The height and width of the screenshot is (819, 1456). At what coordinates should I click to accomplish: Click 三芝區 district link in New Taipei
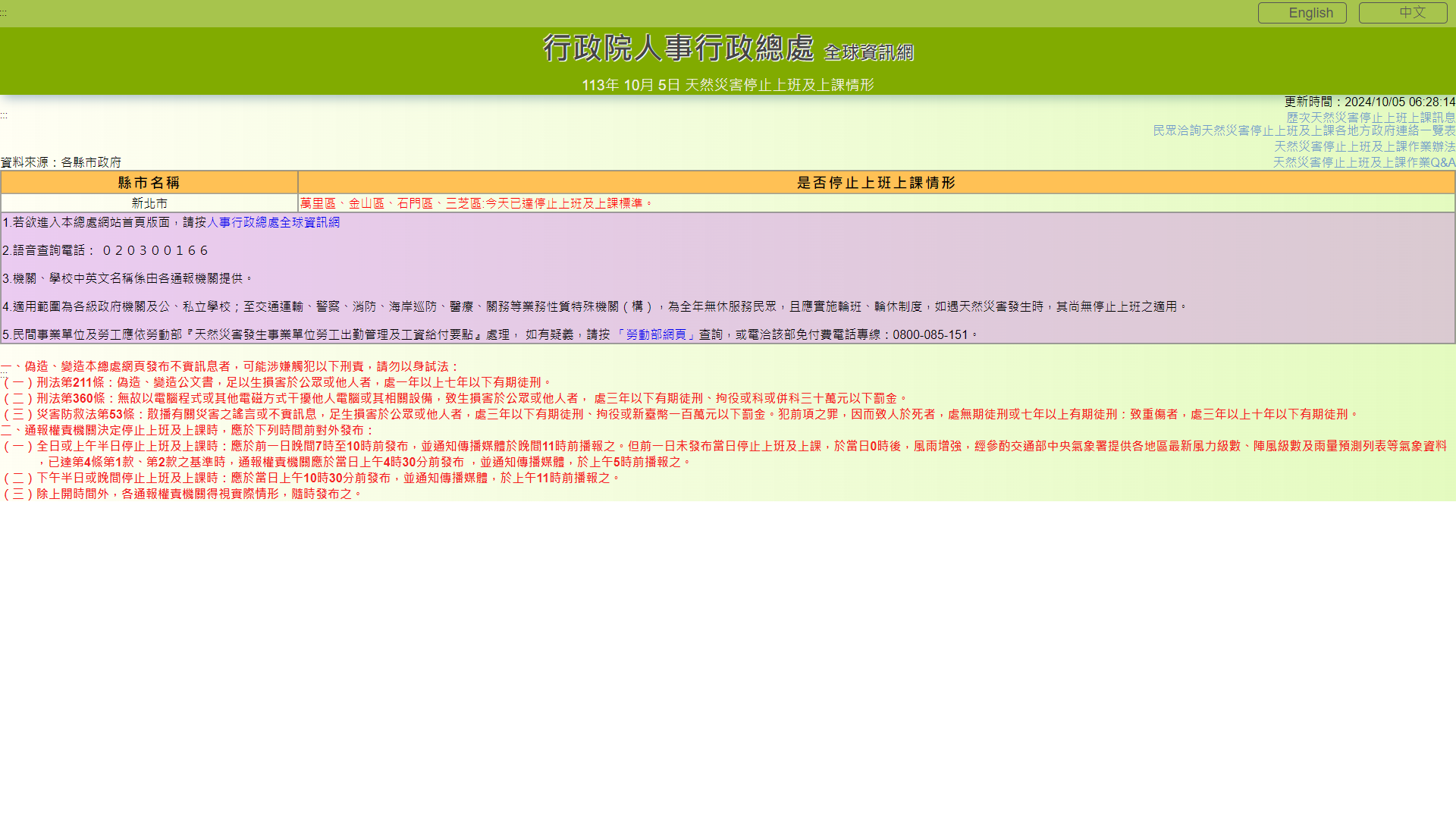click(462, 203)
